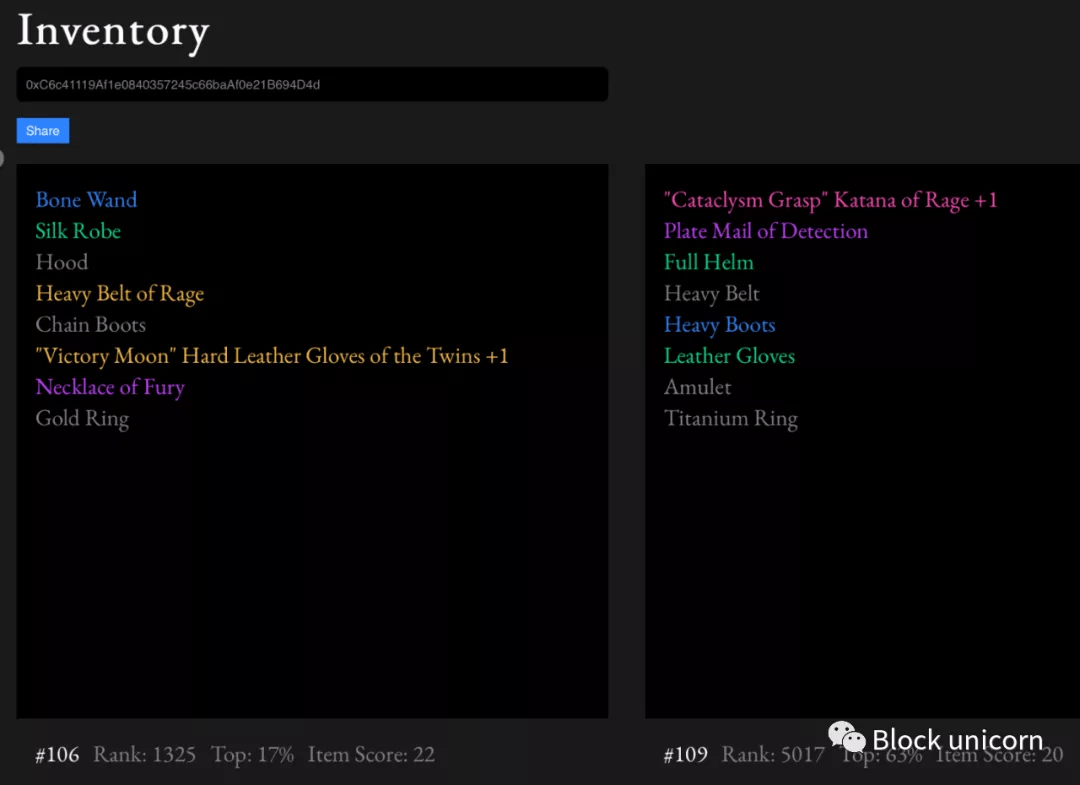Screen dimensions: 1080x785
Task: Open the Plate Mail of Detection item
Action: tap(766, 231)
